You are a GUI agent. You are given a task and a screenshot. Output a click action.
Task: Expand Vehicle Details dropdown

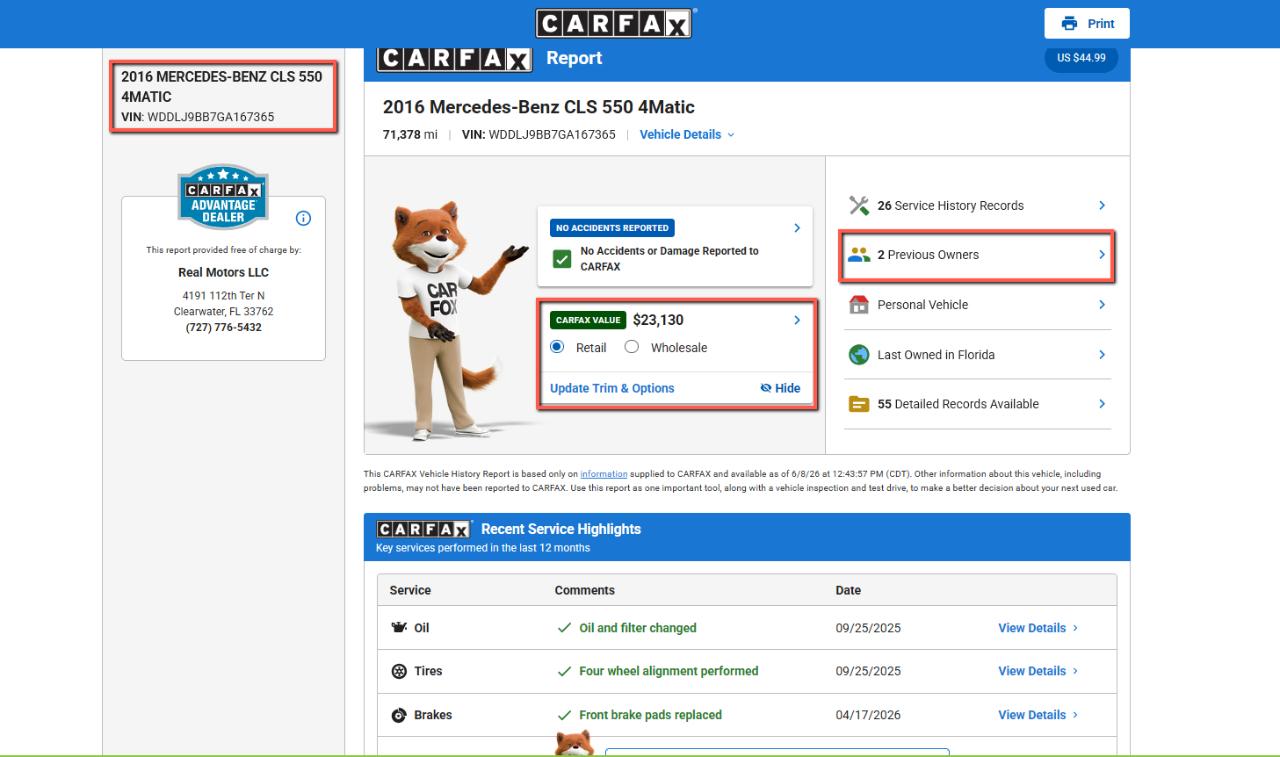coord(687,135)
